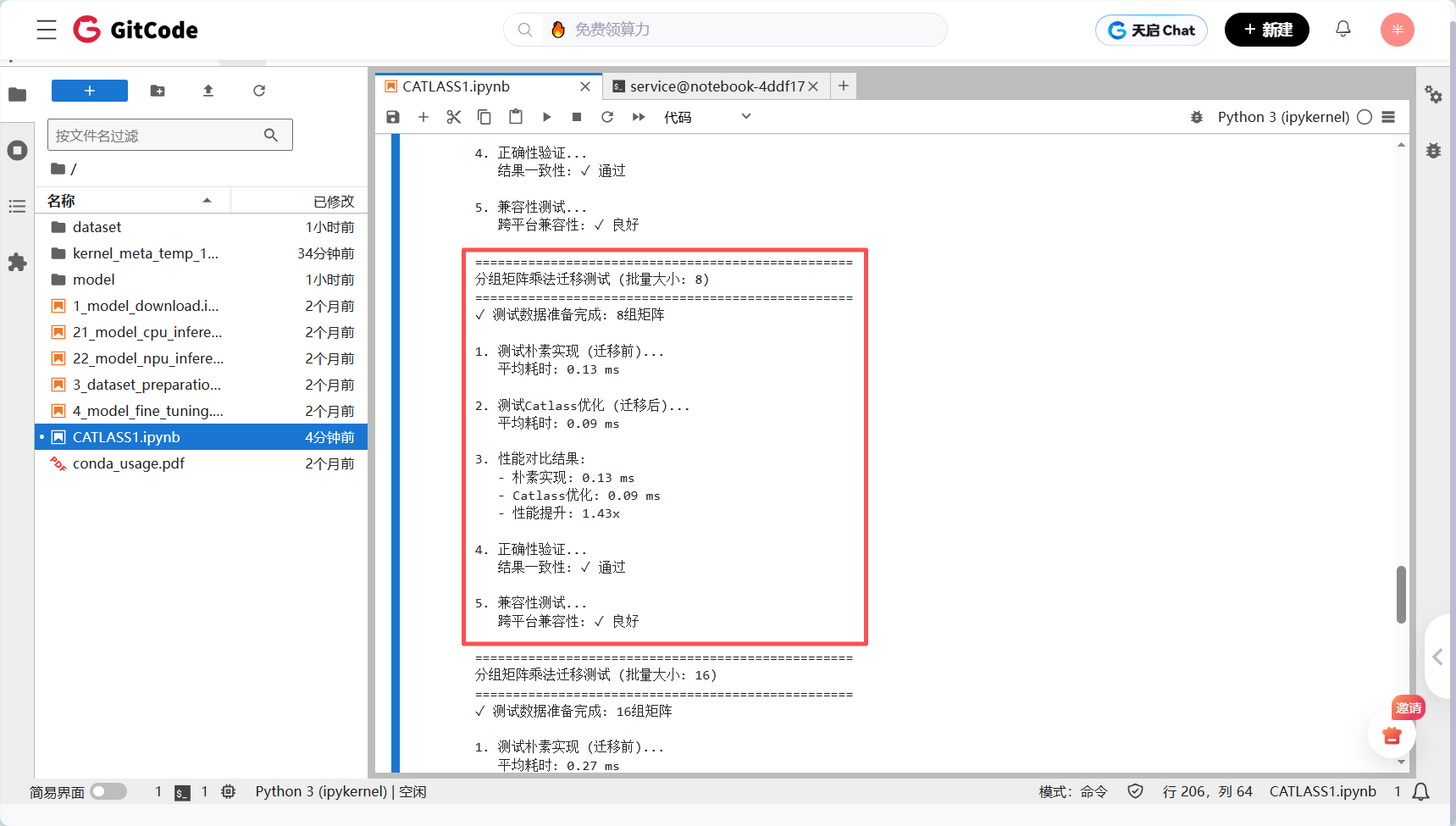Click the status bar kernel chip icon
The image size is (1456, 826).
(228, 791)
